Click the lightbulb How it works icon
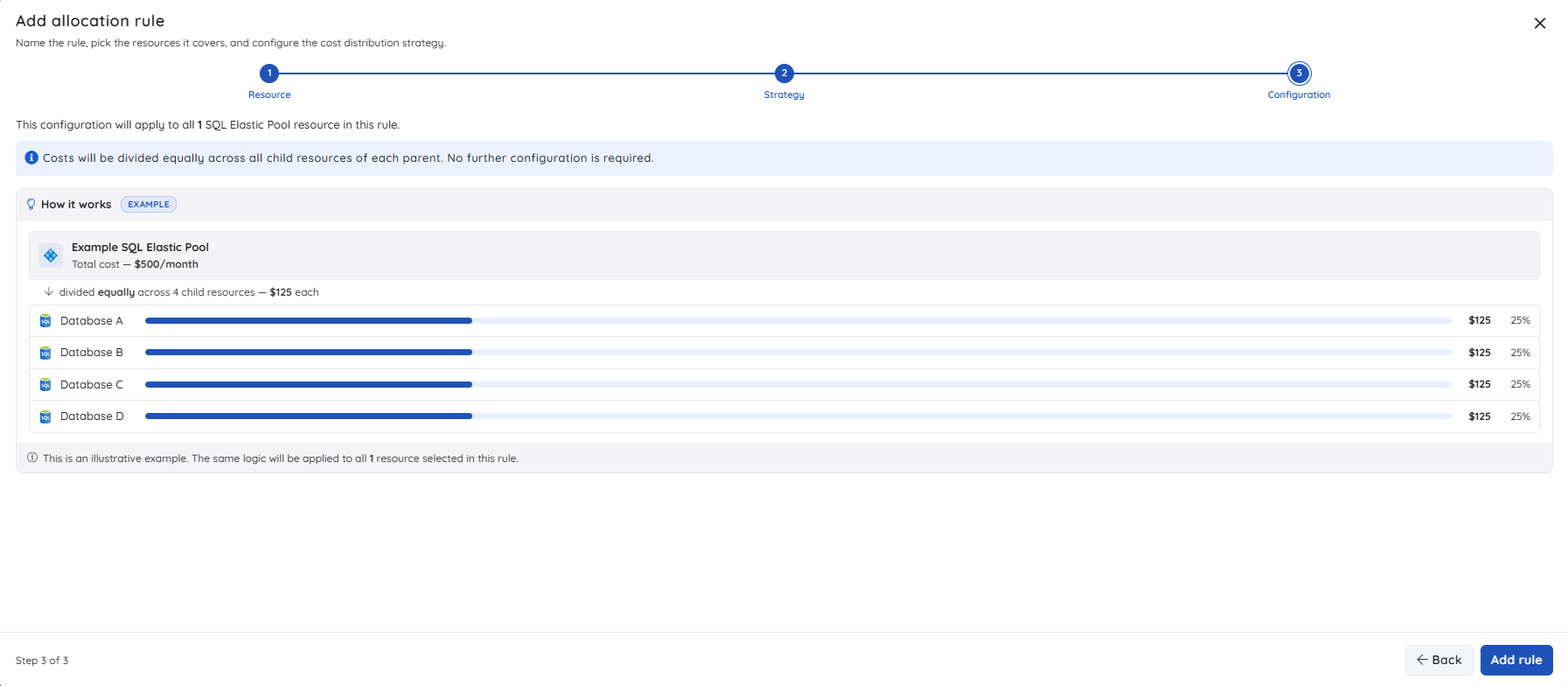 tap(31, 204)
